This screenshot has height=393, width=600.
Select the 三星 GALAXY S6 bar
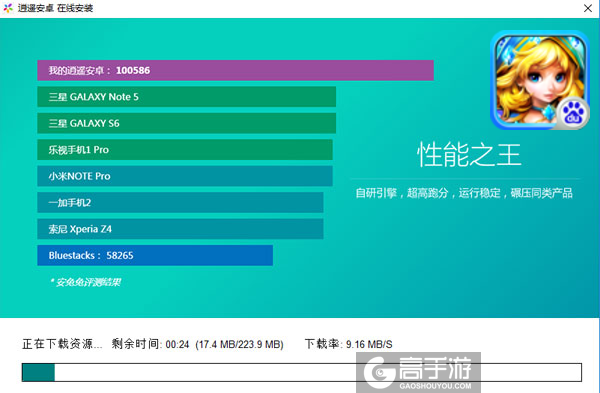[x=186, y=123]
